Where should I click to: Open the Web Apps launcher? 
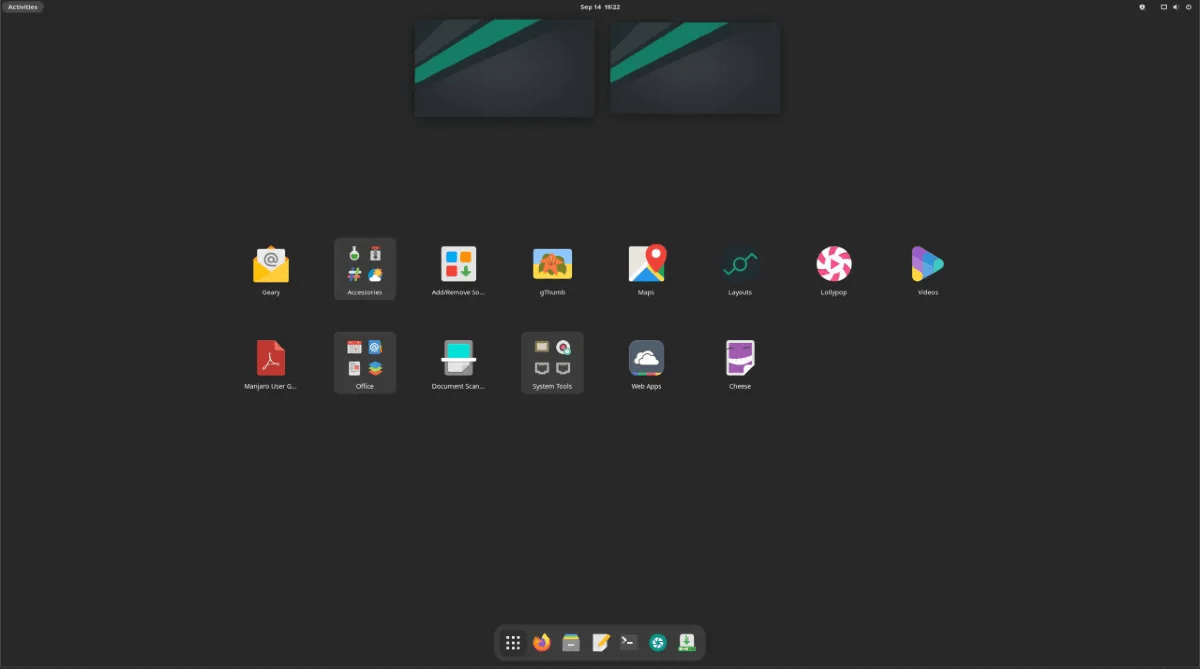click(646, 358)
